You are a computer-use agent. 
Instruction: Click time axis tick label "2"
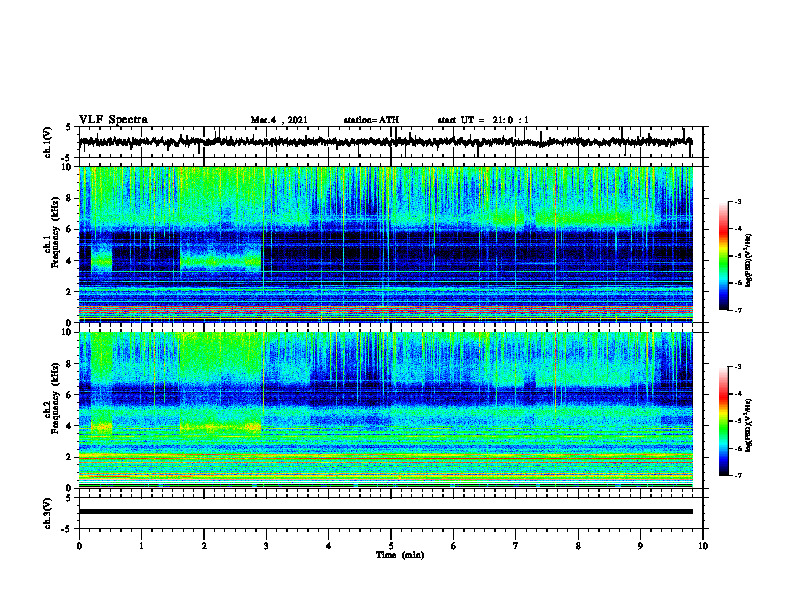[204, 546]
